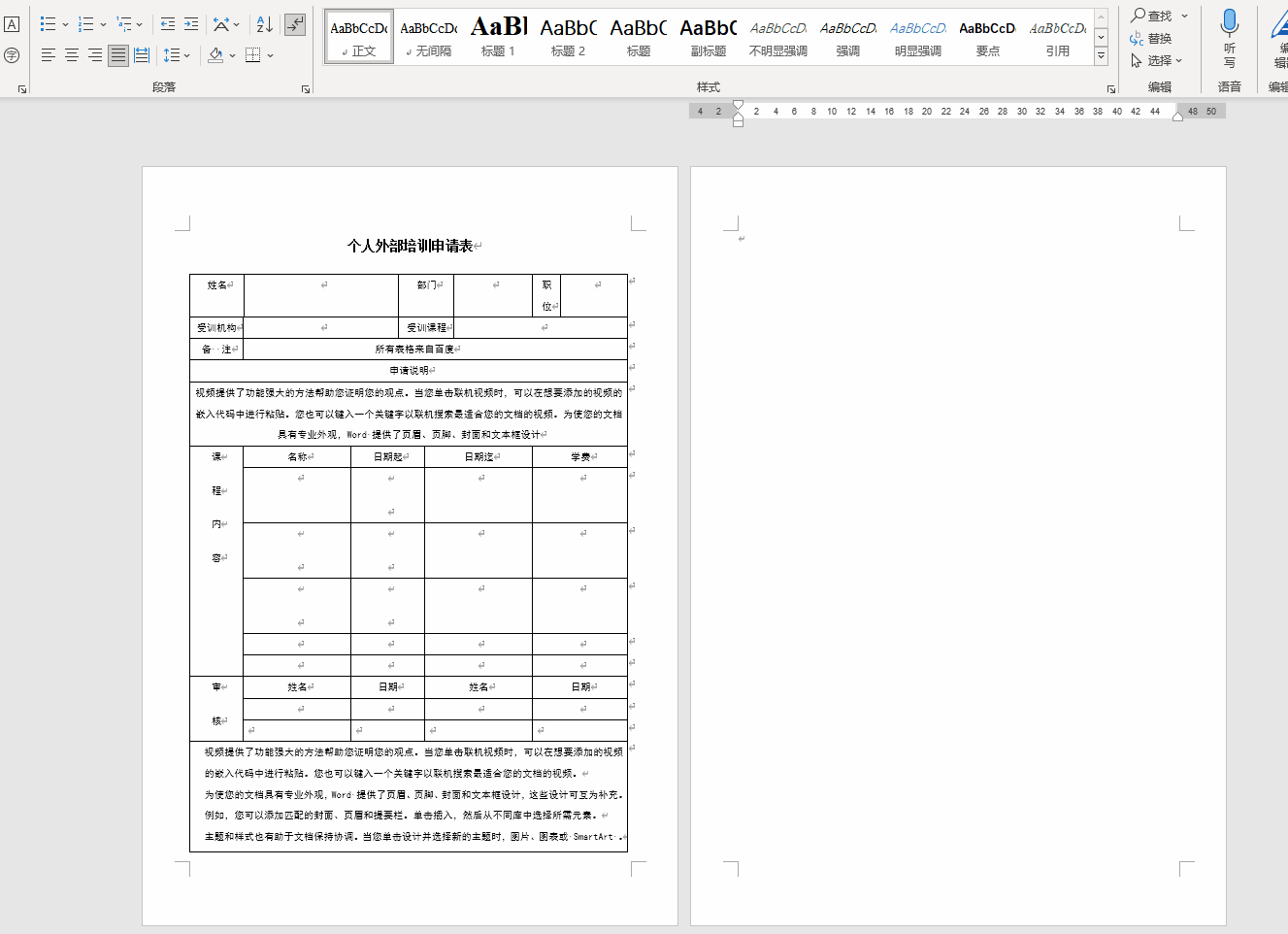Screen dimensions: 1288x934
Task: Open numbering dropdown arrow
Action: pos(103,25)
